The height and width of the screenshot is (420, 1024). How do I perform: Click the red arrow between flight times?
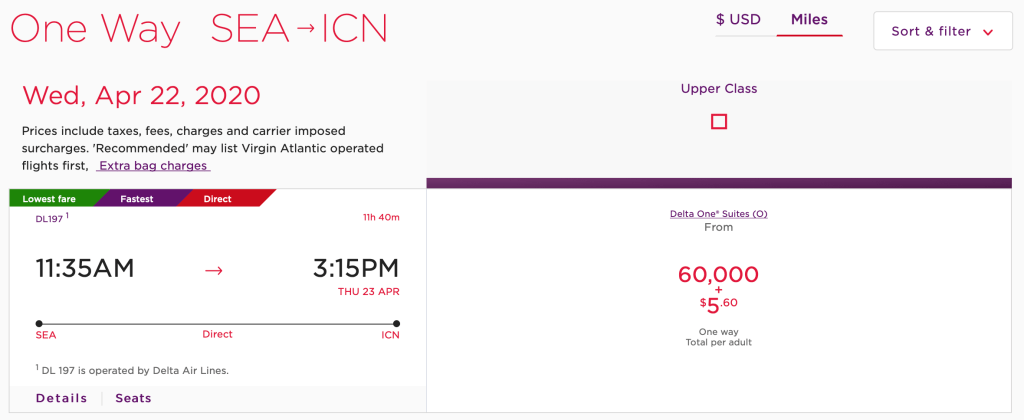point(213,270)
